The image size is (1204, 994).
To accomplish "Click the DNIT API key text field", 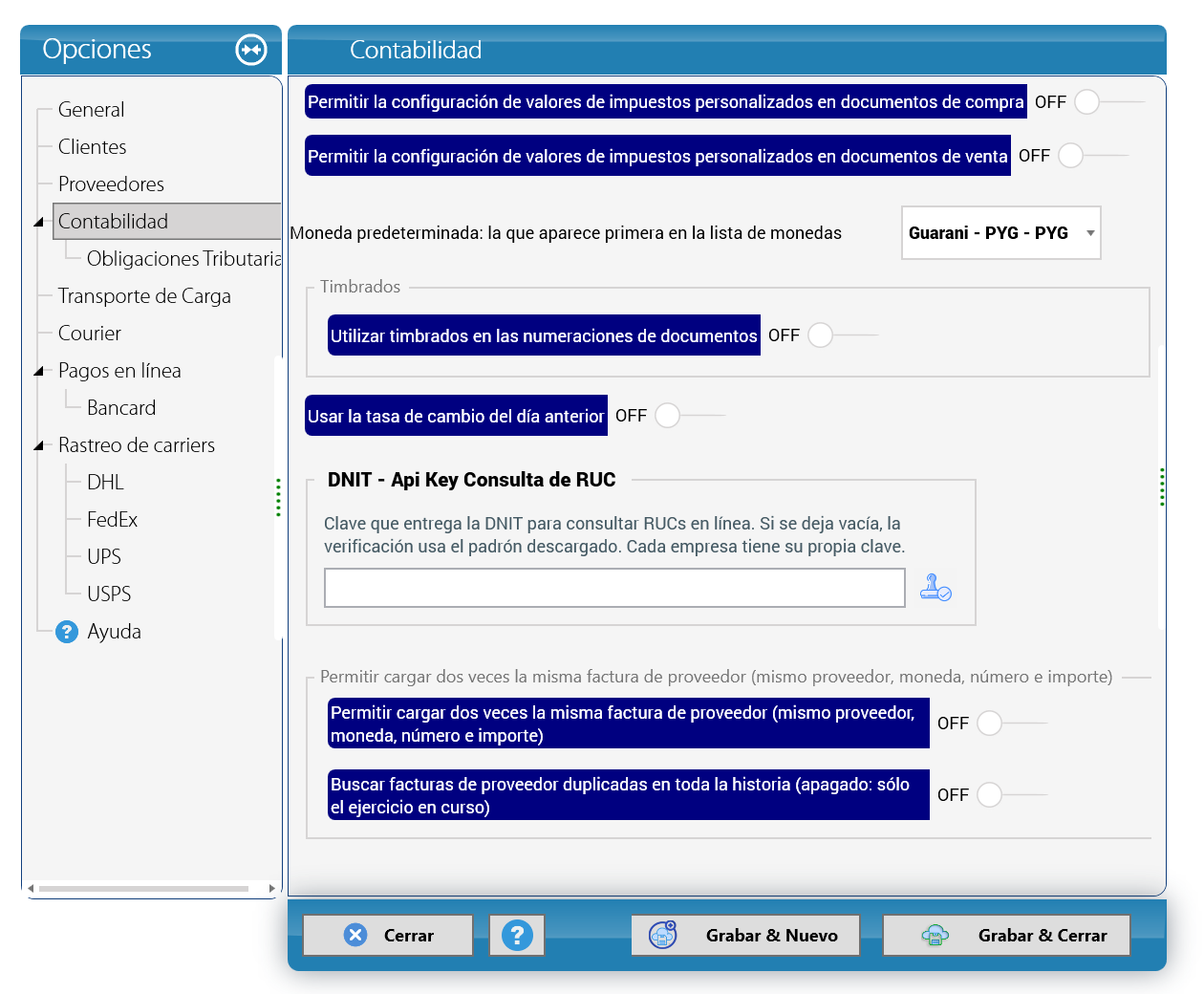I will pyautogui.click(x=614, y=588).
